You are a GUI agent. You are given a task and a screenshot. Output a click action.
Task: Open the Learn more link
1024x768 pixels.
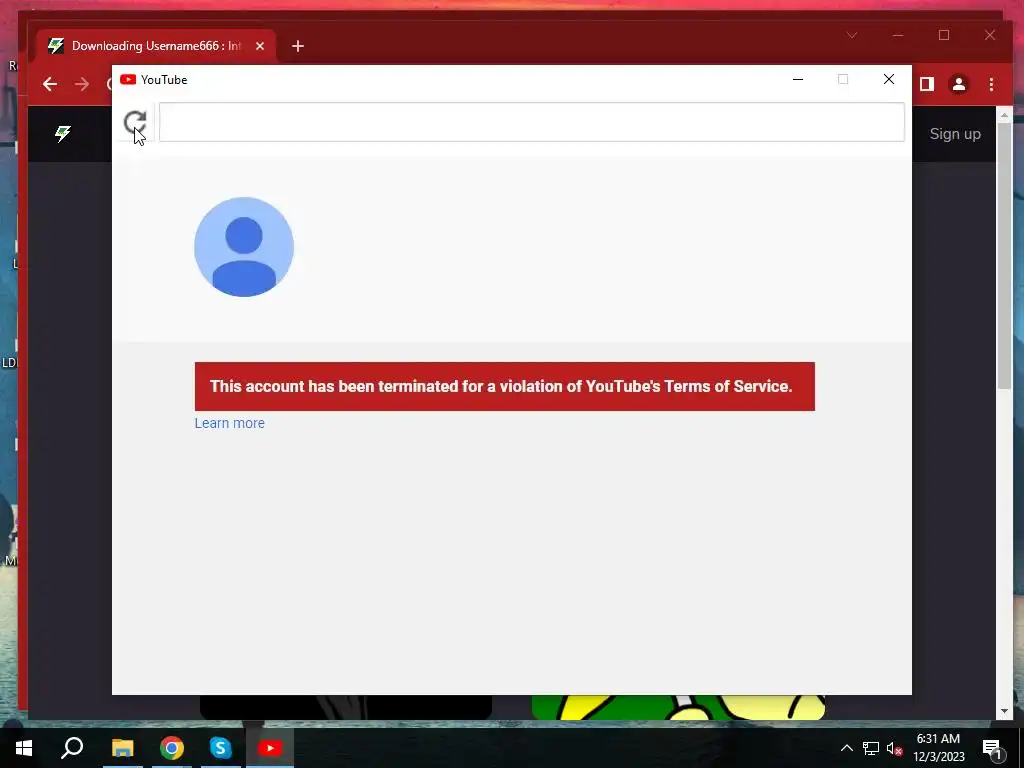point(229,423)
